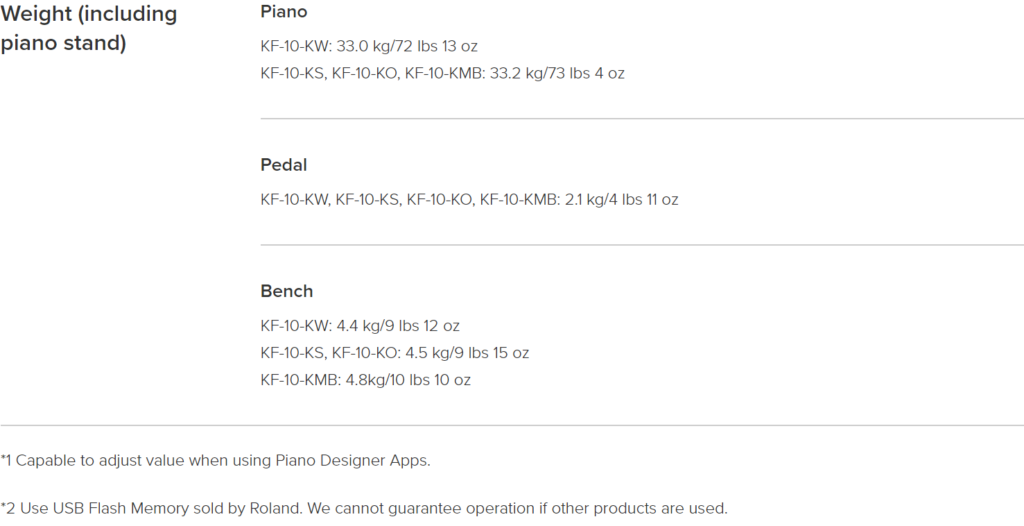Click the KF-10-KW 33.0 kg piano weight line

(368, 46)
